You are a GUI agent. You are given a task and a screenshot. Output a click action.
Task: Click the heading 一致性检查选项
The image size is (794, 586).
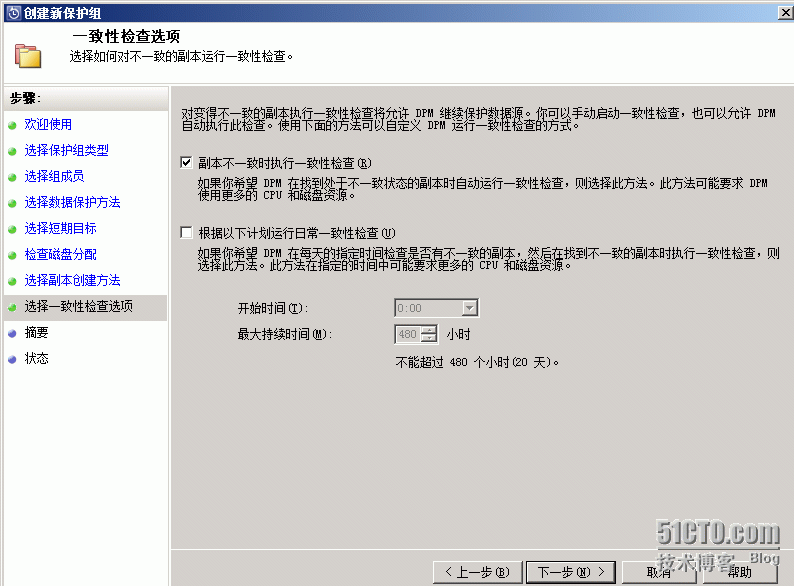(x=126, y=36)
